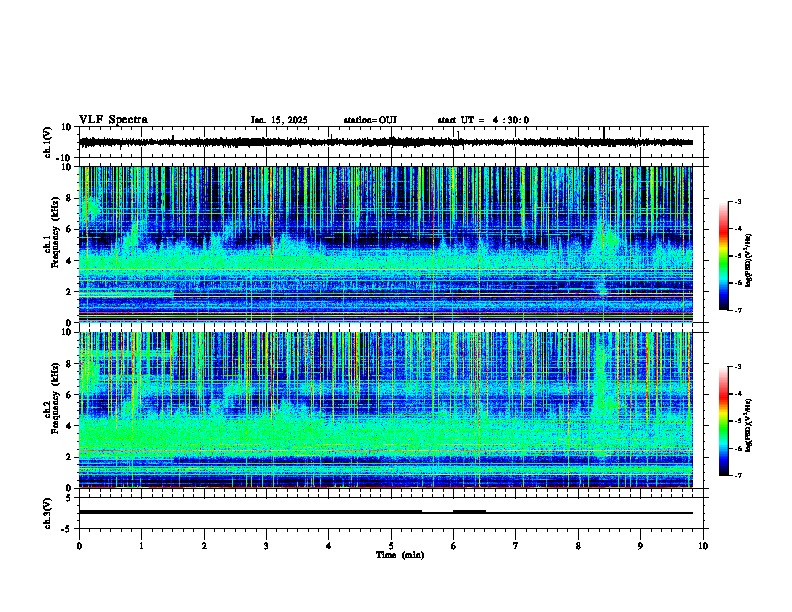Click inside the ch.1 voltage waveform trace

point(385,142)
